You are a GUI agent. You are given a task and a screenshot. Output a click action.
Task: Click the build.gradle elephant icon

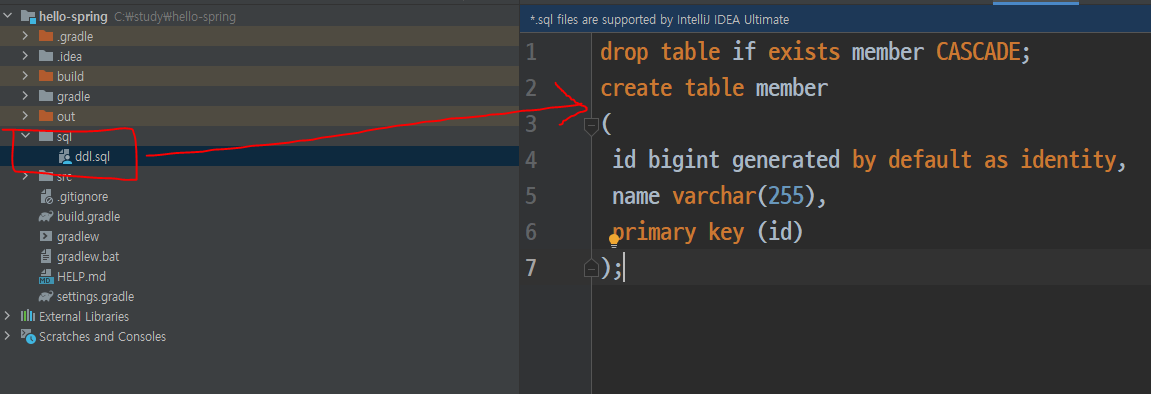point(46,216)
